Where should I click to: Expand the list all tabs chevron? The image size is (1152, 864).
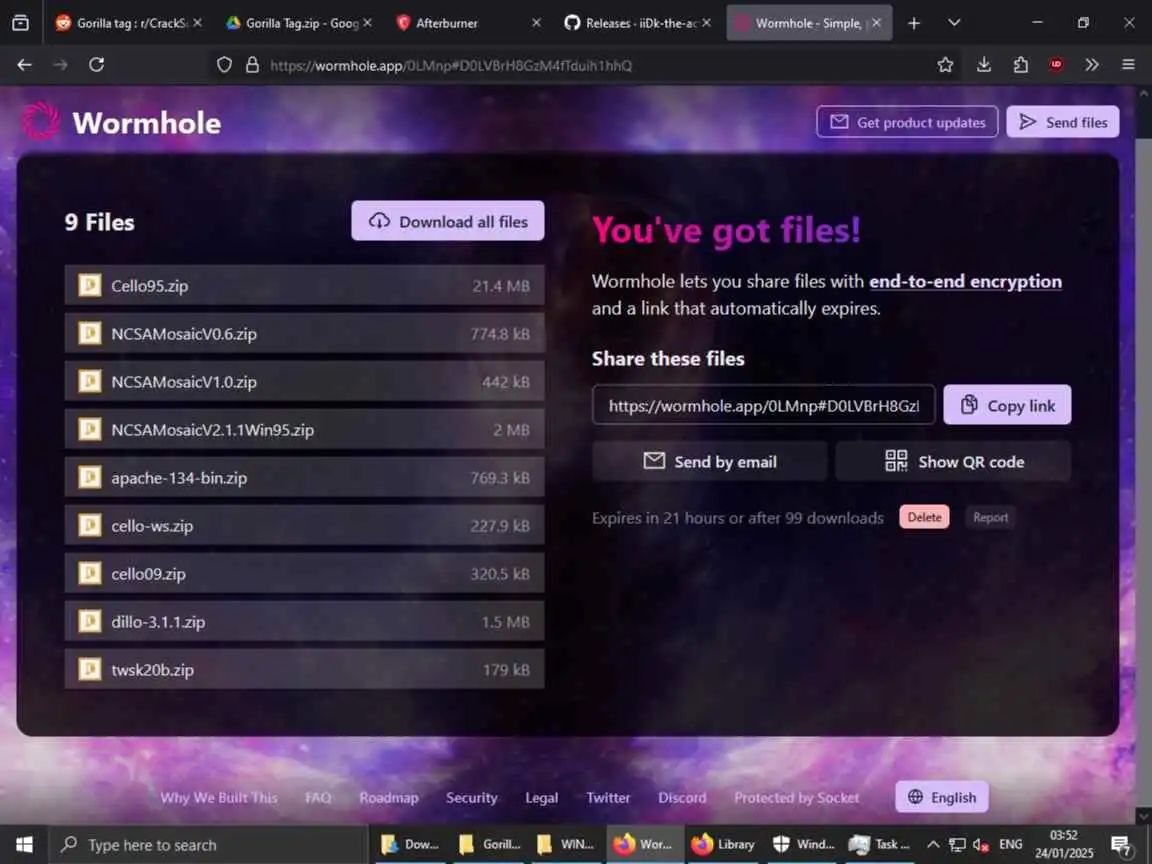coord(954,23)
